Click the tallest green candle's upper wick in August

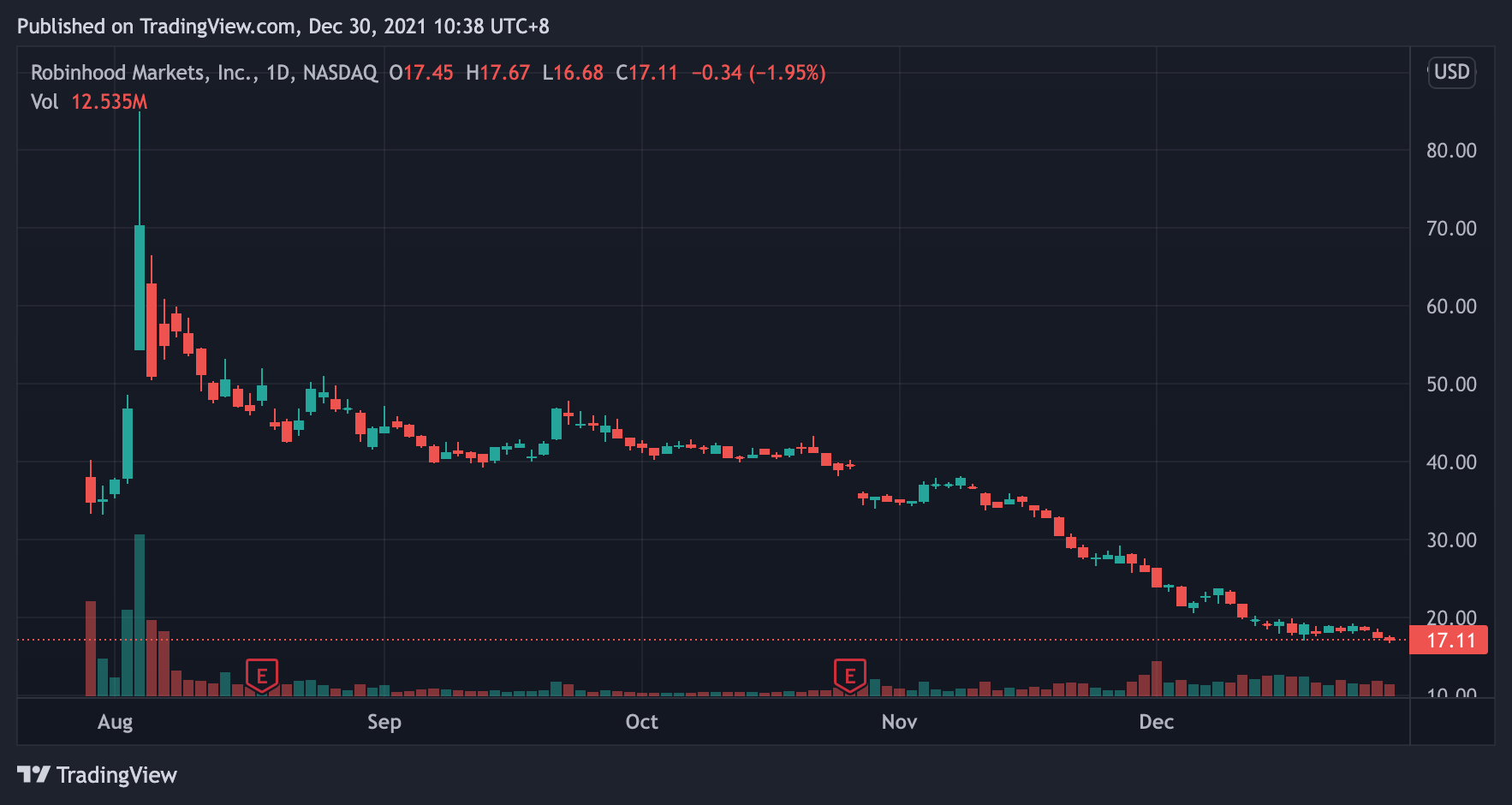coord(140,169)
